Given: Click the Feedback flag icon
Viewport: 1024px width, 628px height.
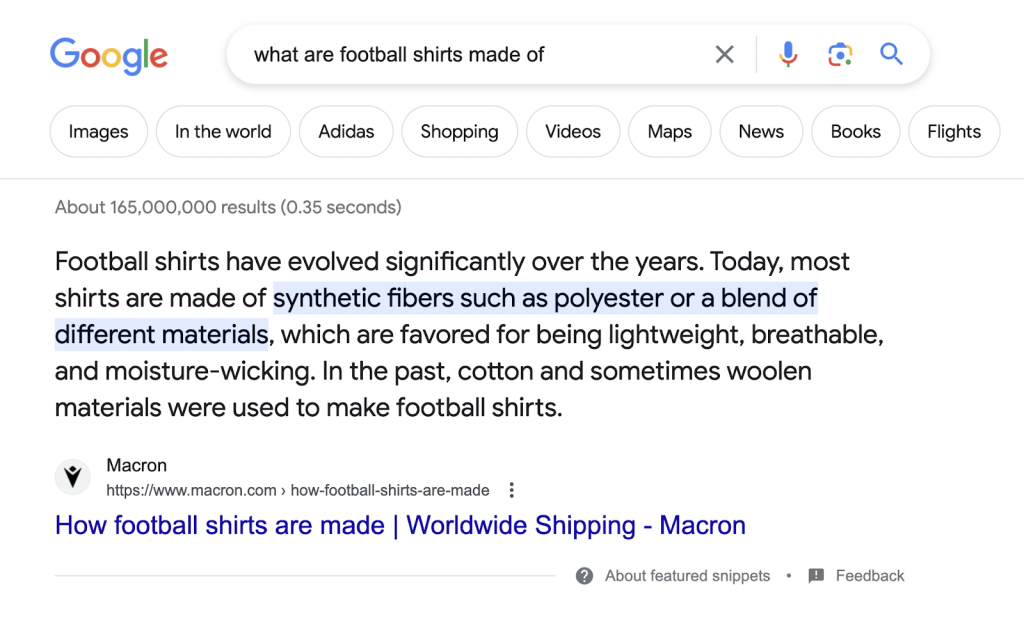Looking at the screenshot, I should click(816, 576).
